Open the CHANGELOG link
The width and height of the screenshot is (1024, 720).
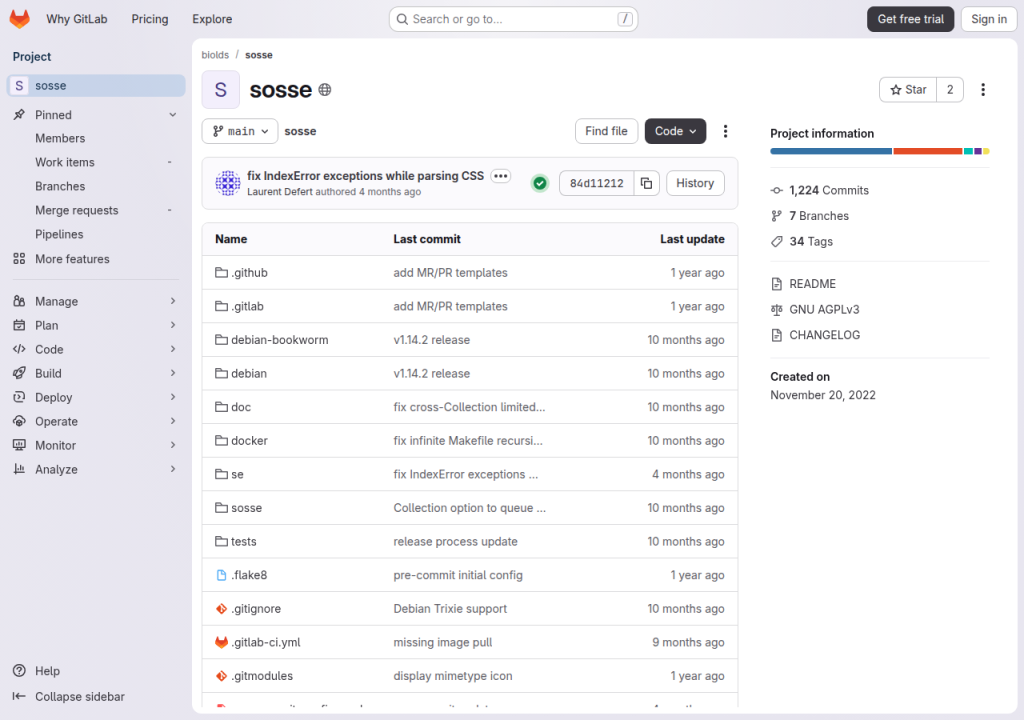point(825,335)
